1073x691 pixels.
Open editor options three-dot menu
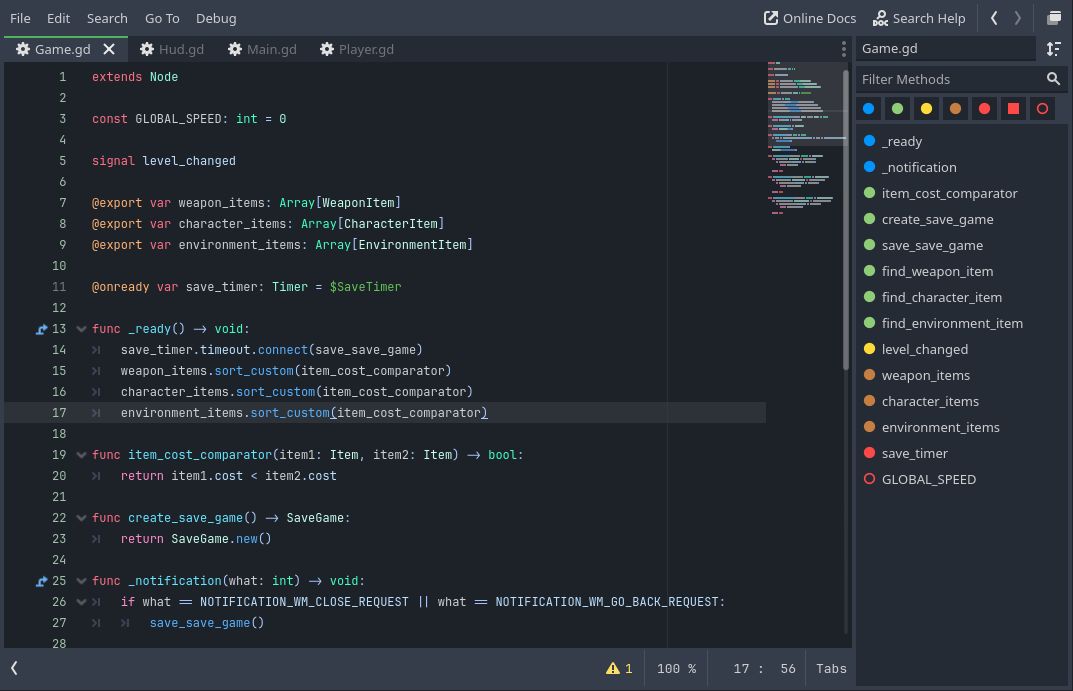tap(843, 49)
